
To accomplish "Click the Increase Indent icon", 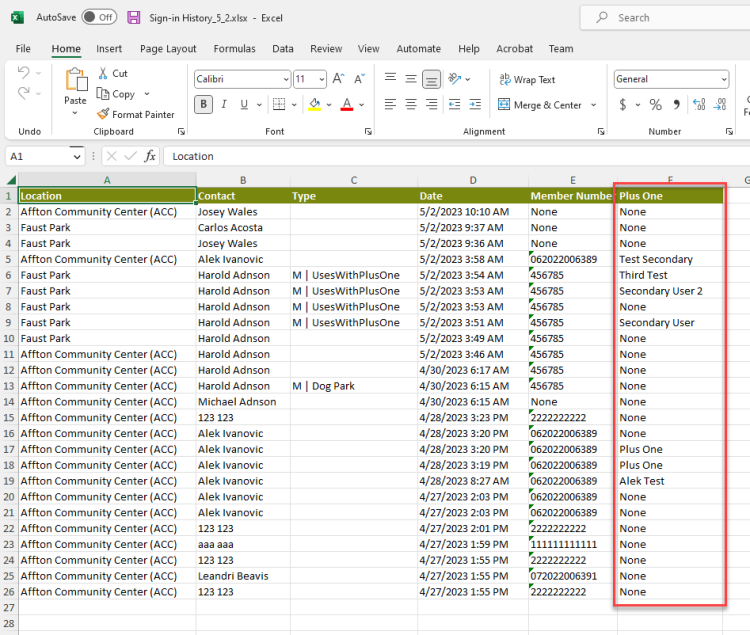I will tap(475, 104).
